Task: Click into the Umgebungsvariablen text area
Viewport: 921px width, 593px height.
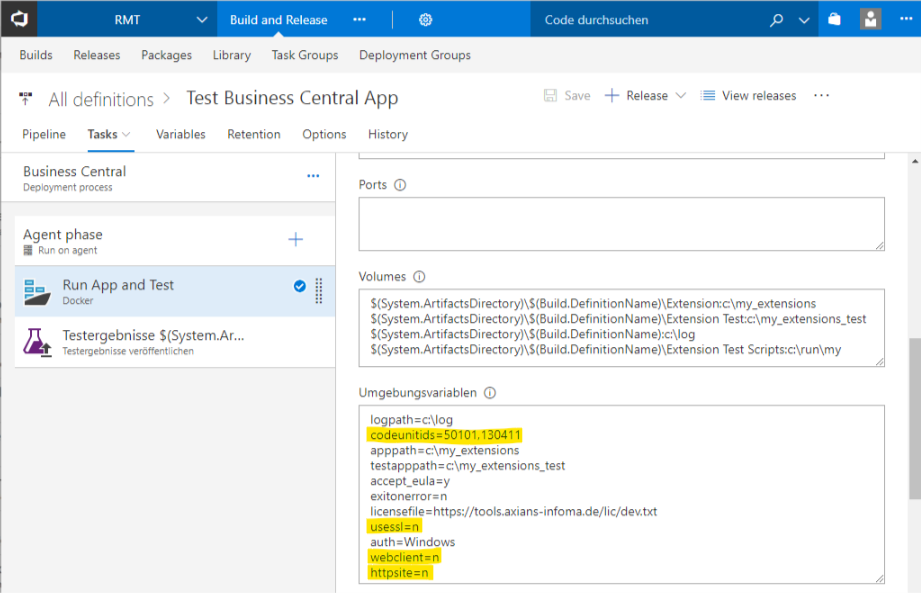Action: (621, 494)
